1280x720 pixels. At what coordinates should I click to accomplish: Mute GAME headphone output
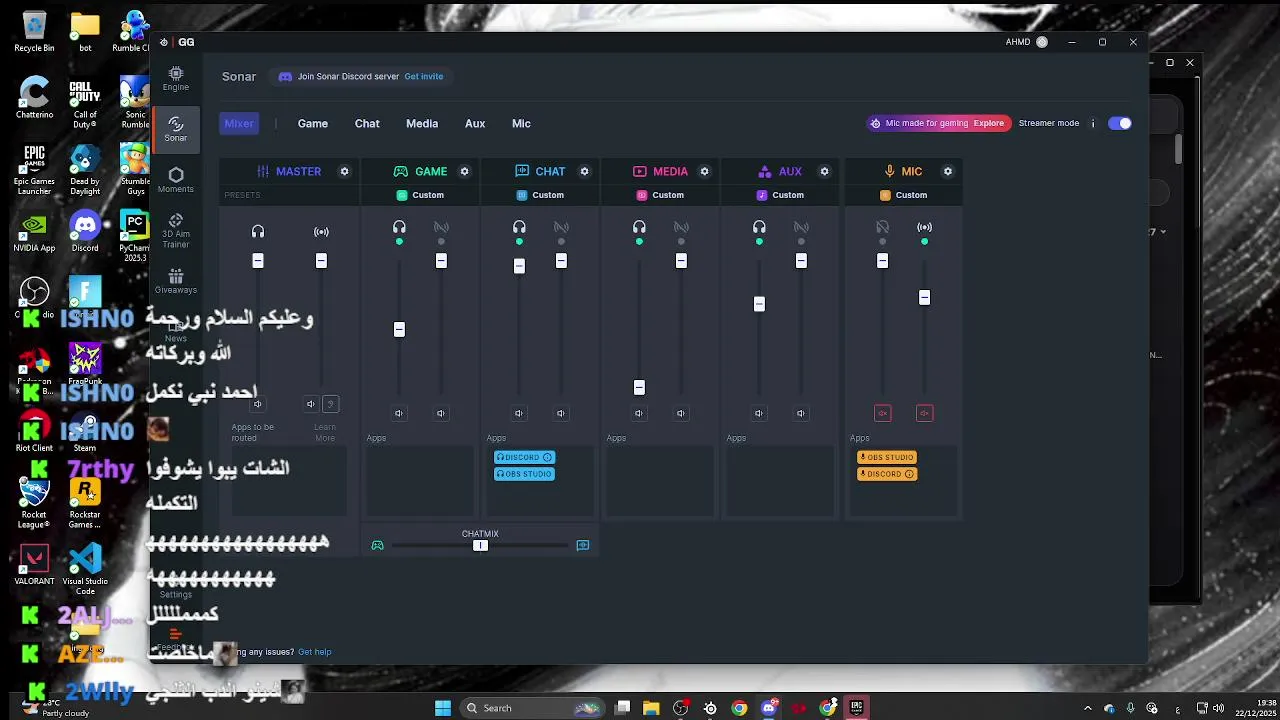coord(399,413)
